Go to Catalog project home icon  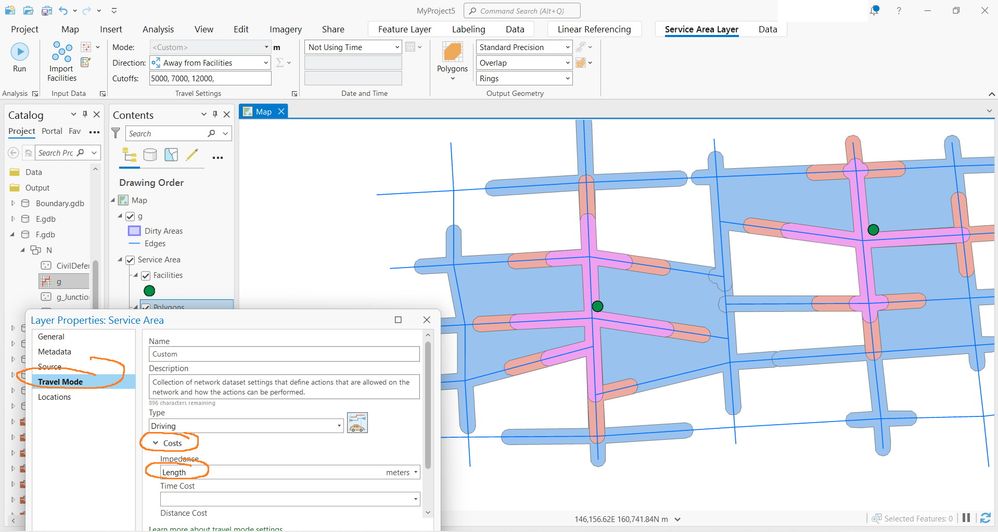pos(28,153)
